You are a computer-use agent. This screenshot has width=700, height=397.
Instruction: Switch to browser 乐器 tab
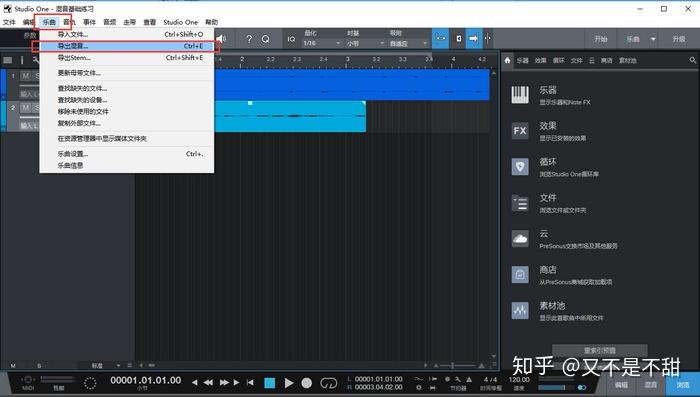click(x=523, y=60)
